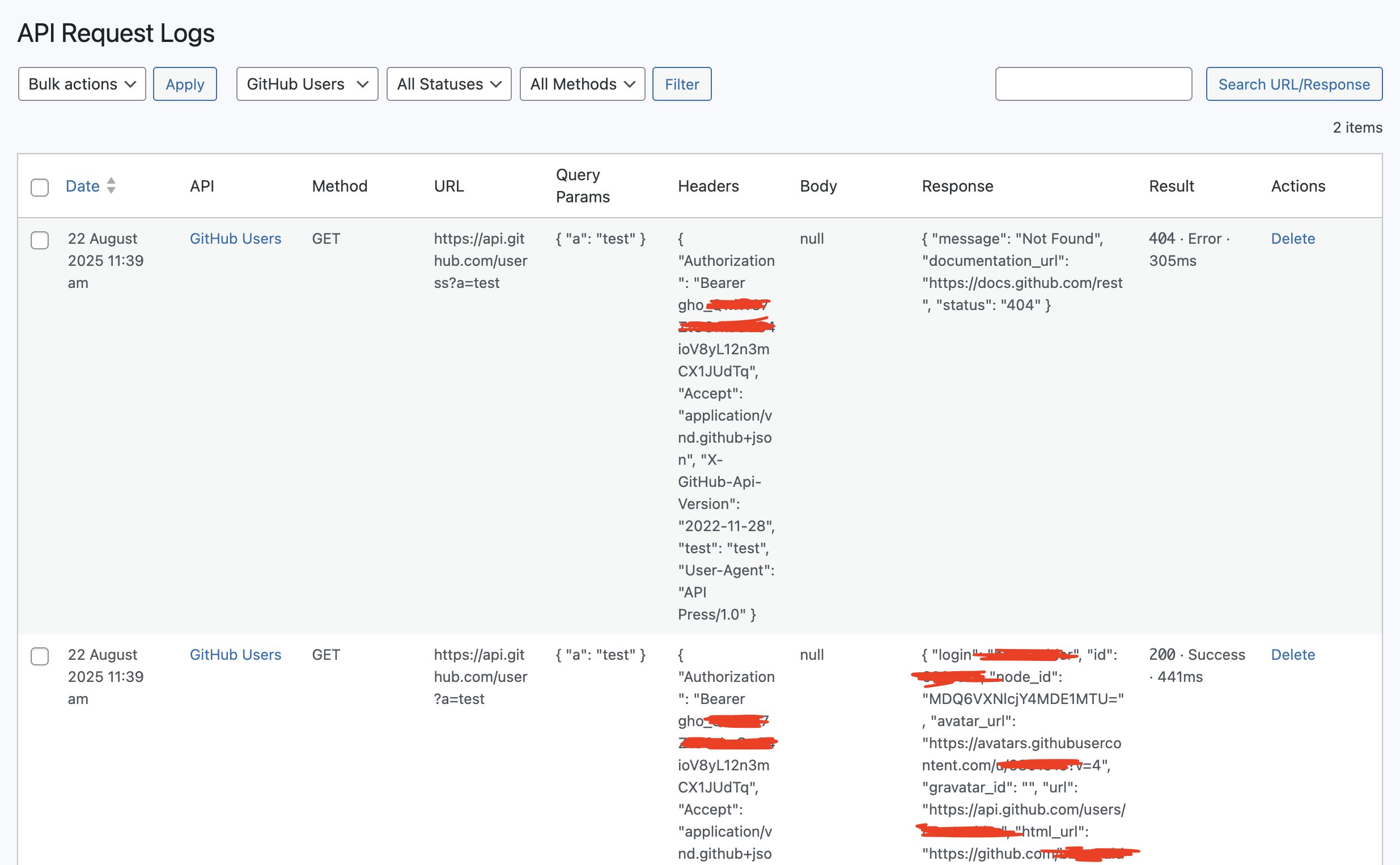Viewport: 1400px width, 865px height.
Task: Toggle the select-all checkbox in table header
Action: click(x=40, y=187)
